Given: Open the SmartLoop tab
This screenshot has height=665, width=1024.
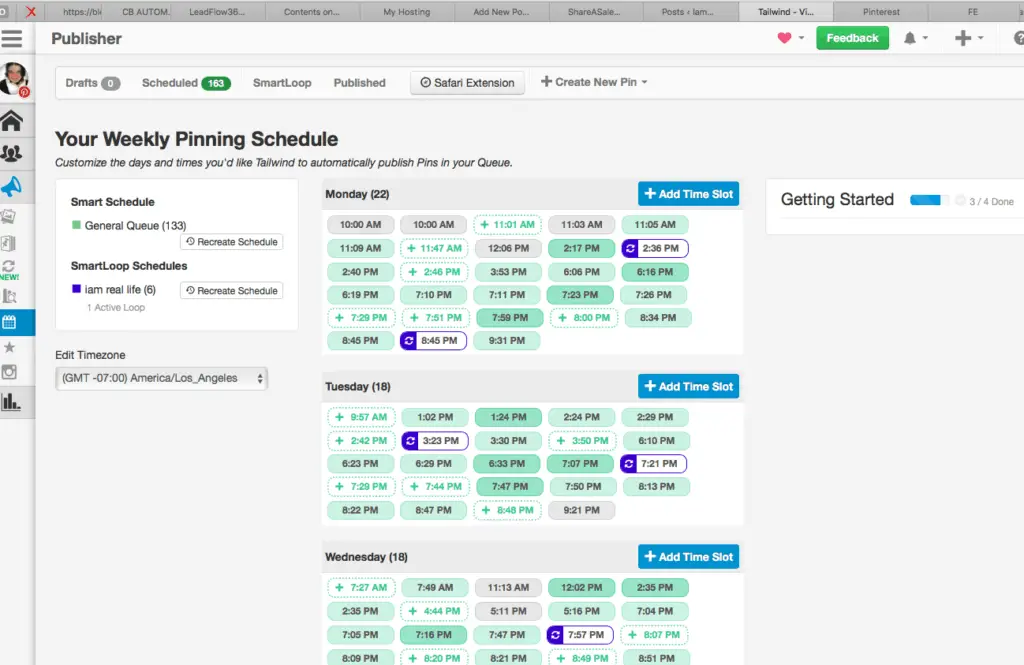Looking at the screenshot, I should point(282,83).
